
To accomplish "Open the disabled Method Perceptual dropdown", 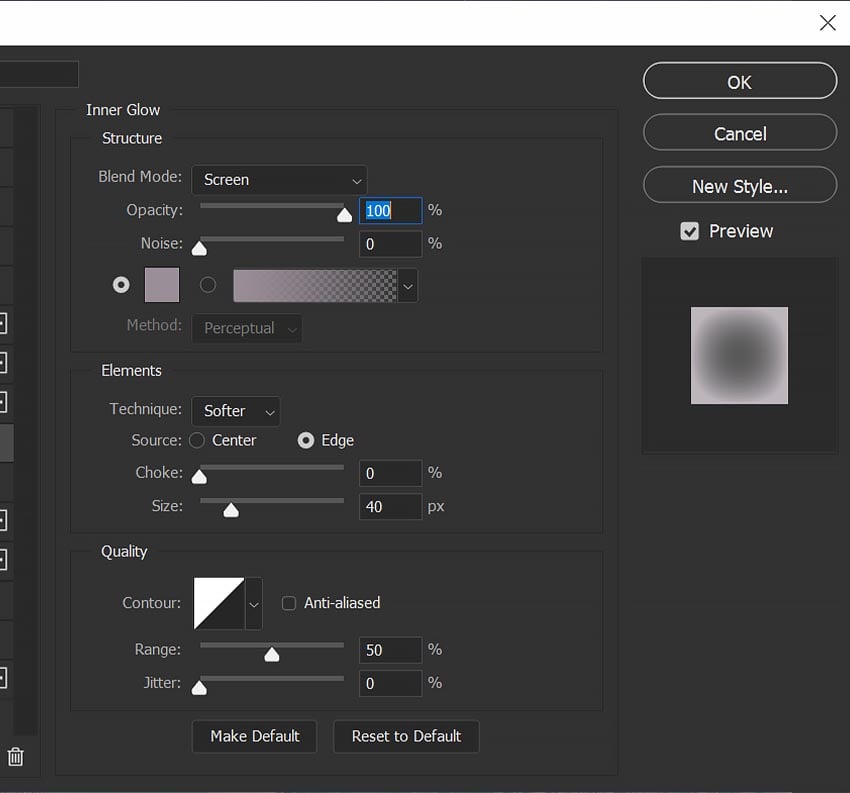I will 247,328.
